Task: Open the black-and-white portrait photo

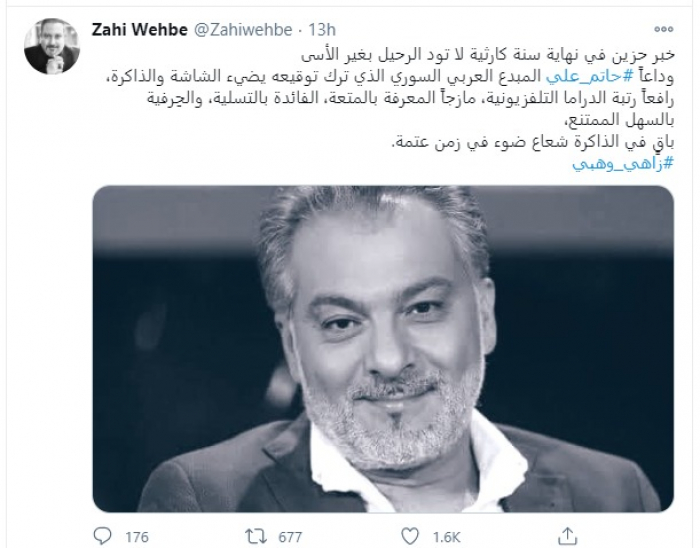Action: (383, 349)
